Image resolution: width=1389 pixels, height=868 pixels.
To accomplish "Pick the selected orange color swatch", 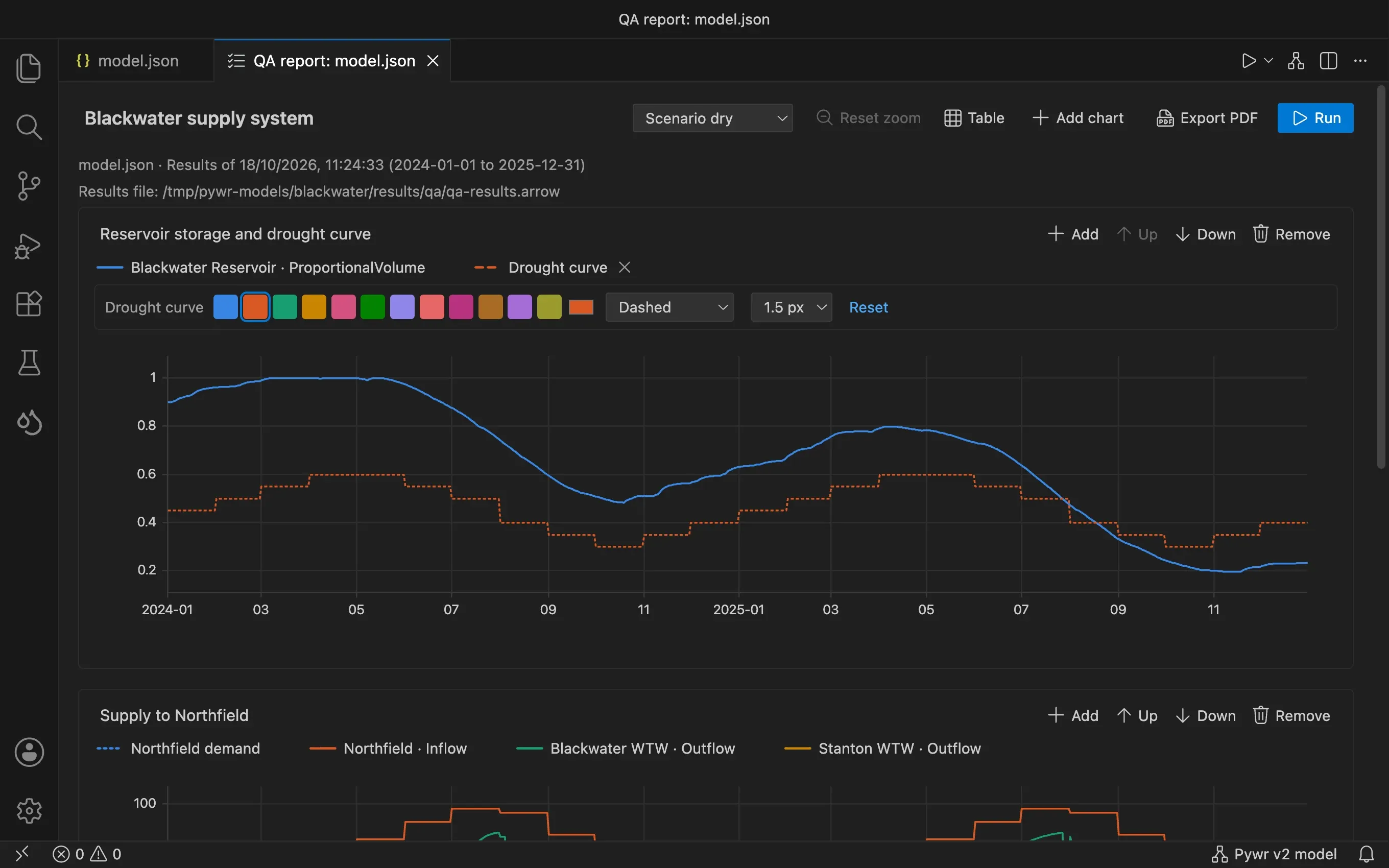I will [x=255, y=307].
